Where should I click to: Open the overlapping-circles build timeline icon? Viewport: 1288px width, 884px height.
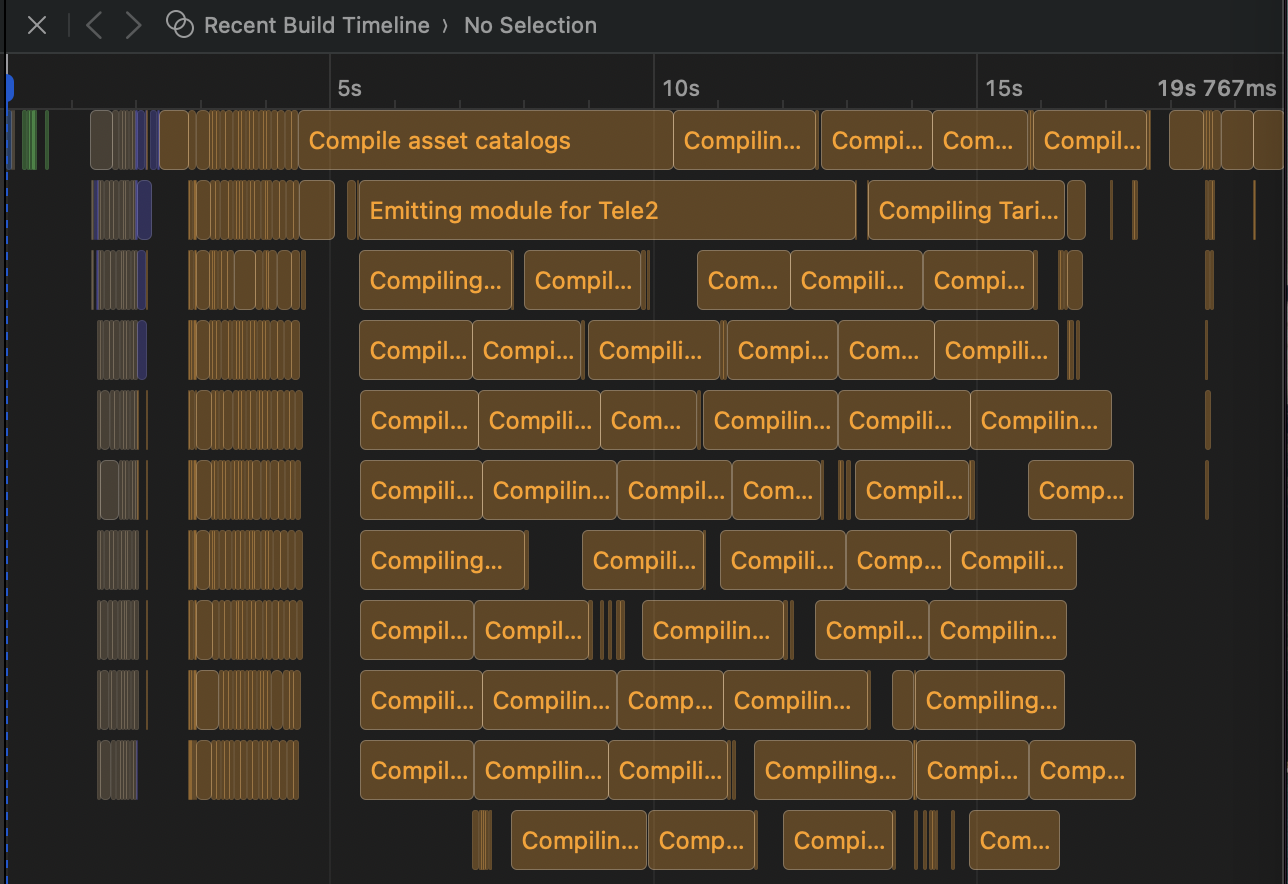(x=179, y=25)
